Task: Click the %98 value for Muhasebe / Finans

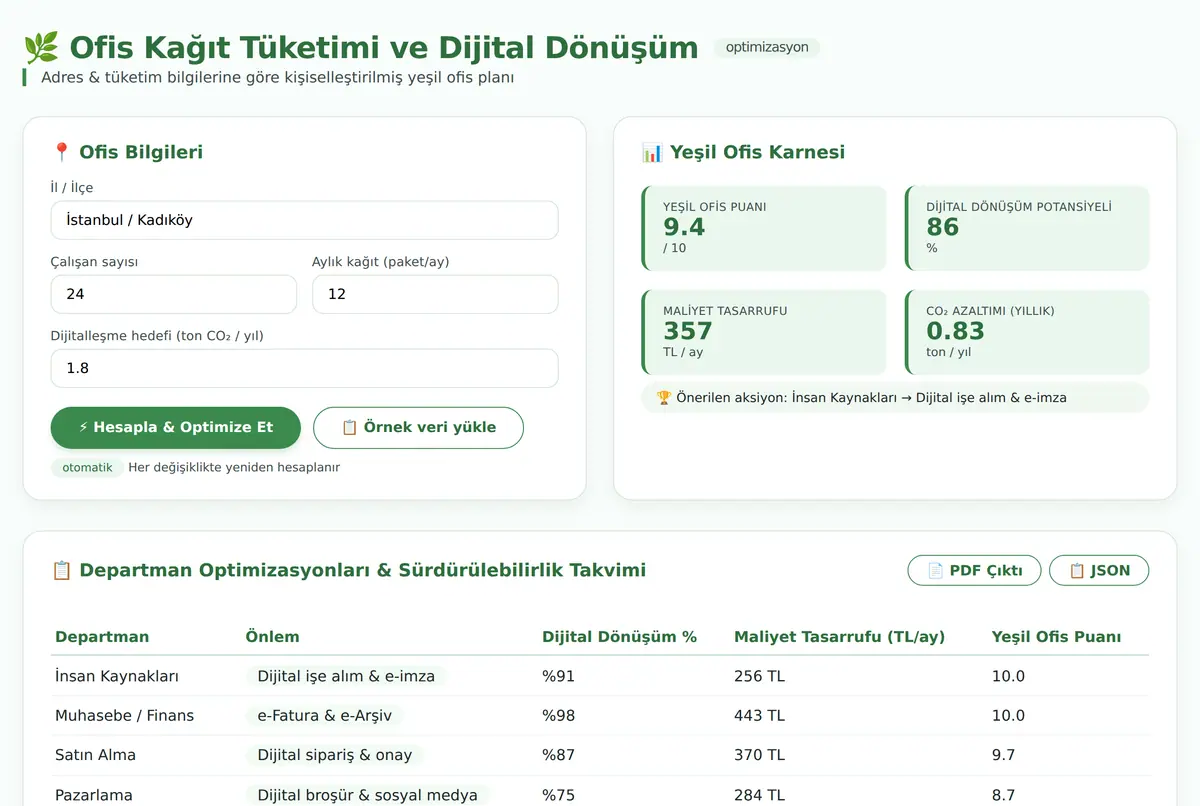Action: point(558,715)
